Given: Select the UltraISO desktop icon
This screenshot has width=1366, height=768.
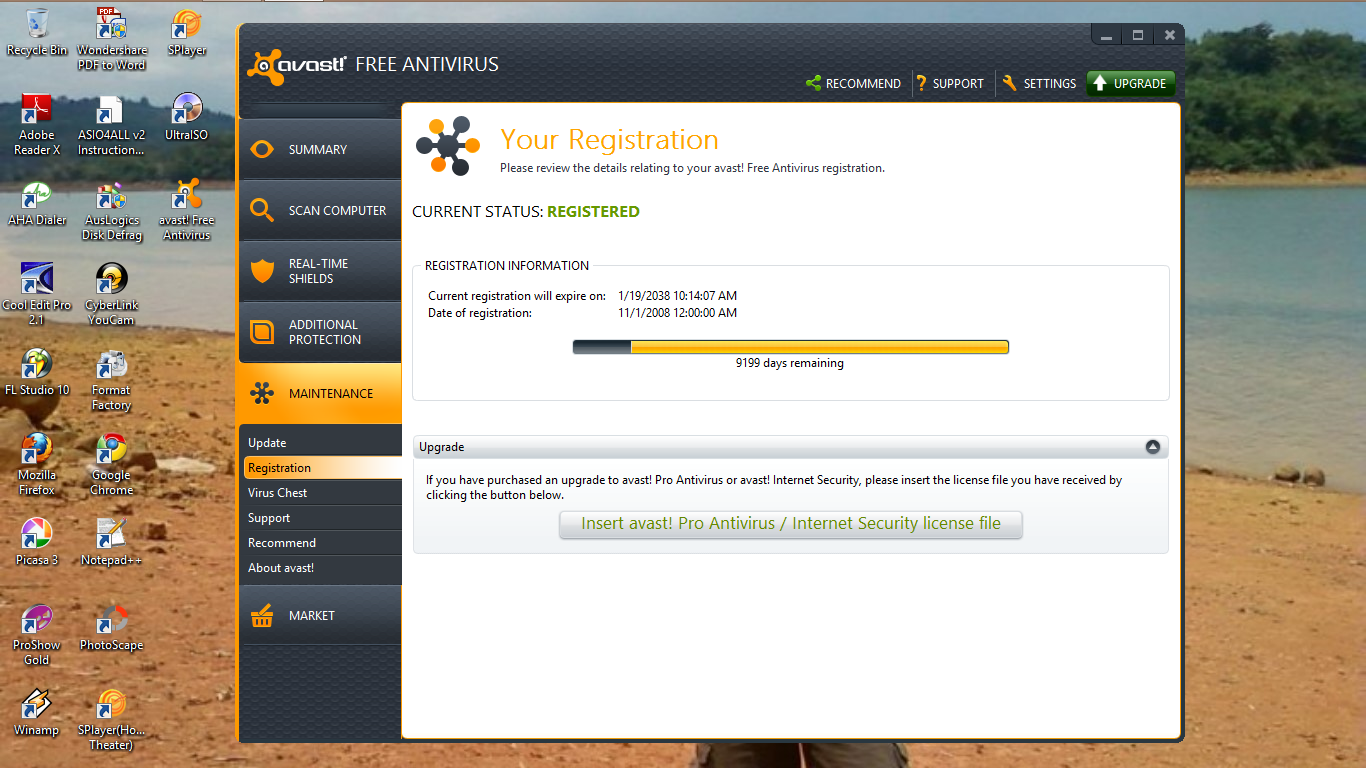Looking at the screenshot, I should (x=187, y=117).
